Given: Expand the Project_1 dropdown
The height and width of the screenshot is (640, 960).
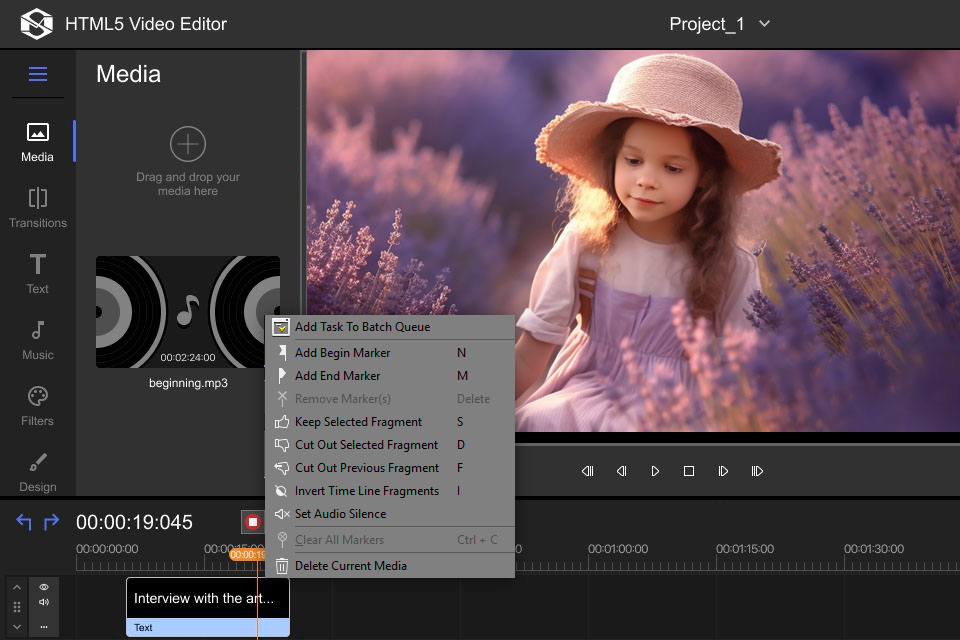Looking at the screenshot, I should (x=764, y=24).
